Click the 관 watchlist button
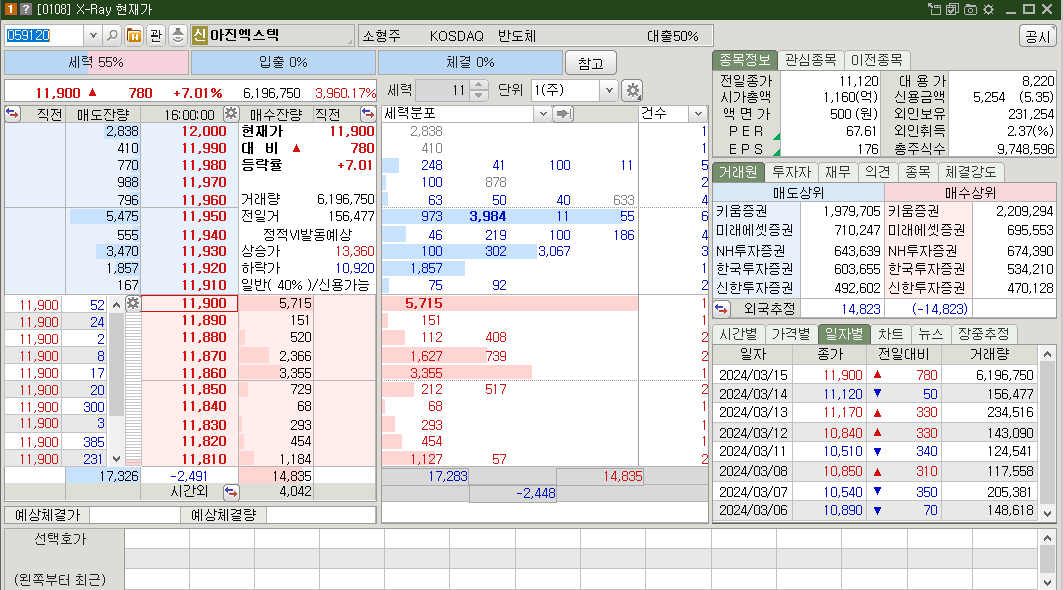Screen dimensions: 1063x590 (x=156, y=35)
